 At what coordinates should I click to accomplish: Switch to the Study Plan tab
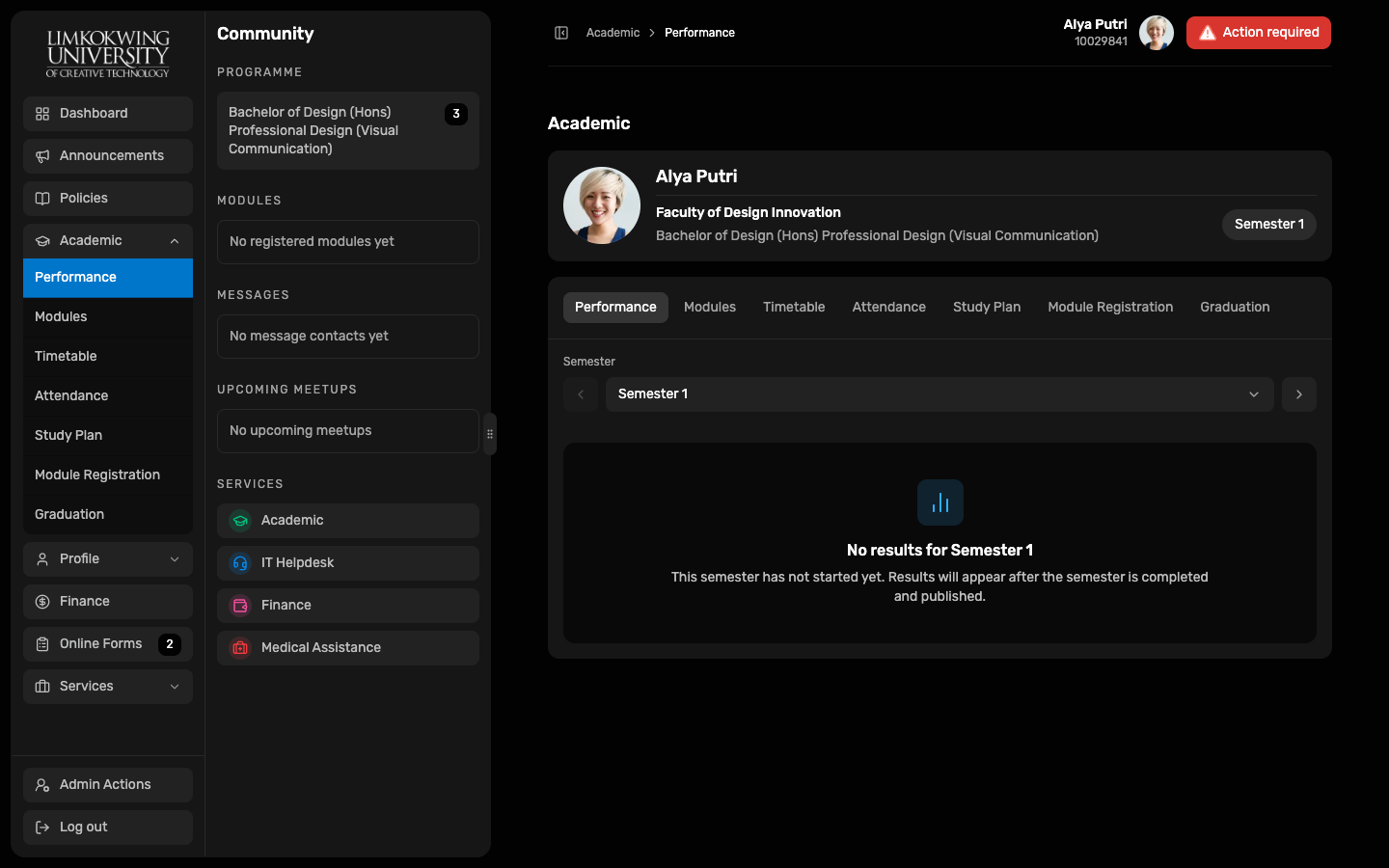(987, 308)
